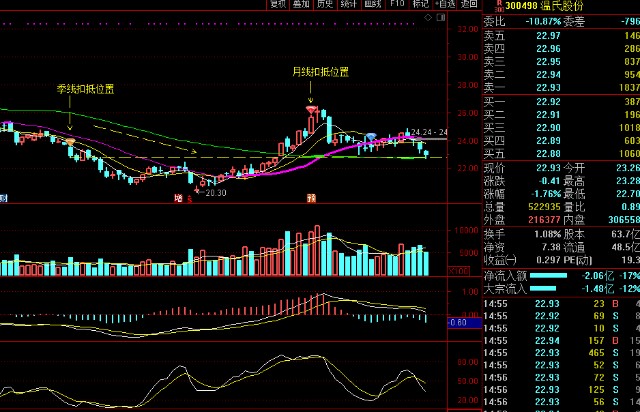Open the 叠加 overlay option
The height and width of the screenshot is (412, 640).
coord(301,4)
